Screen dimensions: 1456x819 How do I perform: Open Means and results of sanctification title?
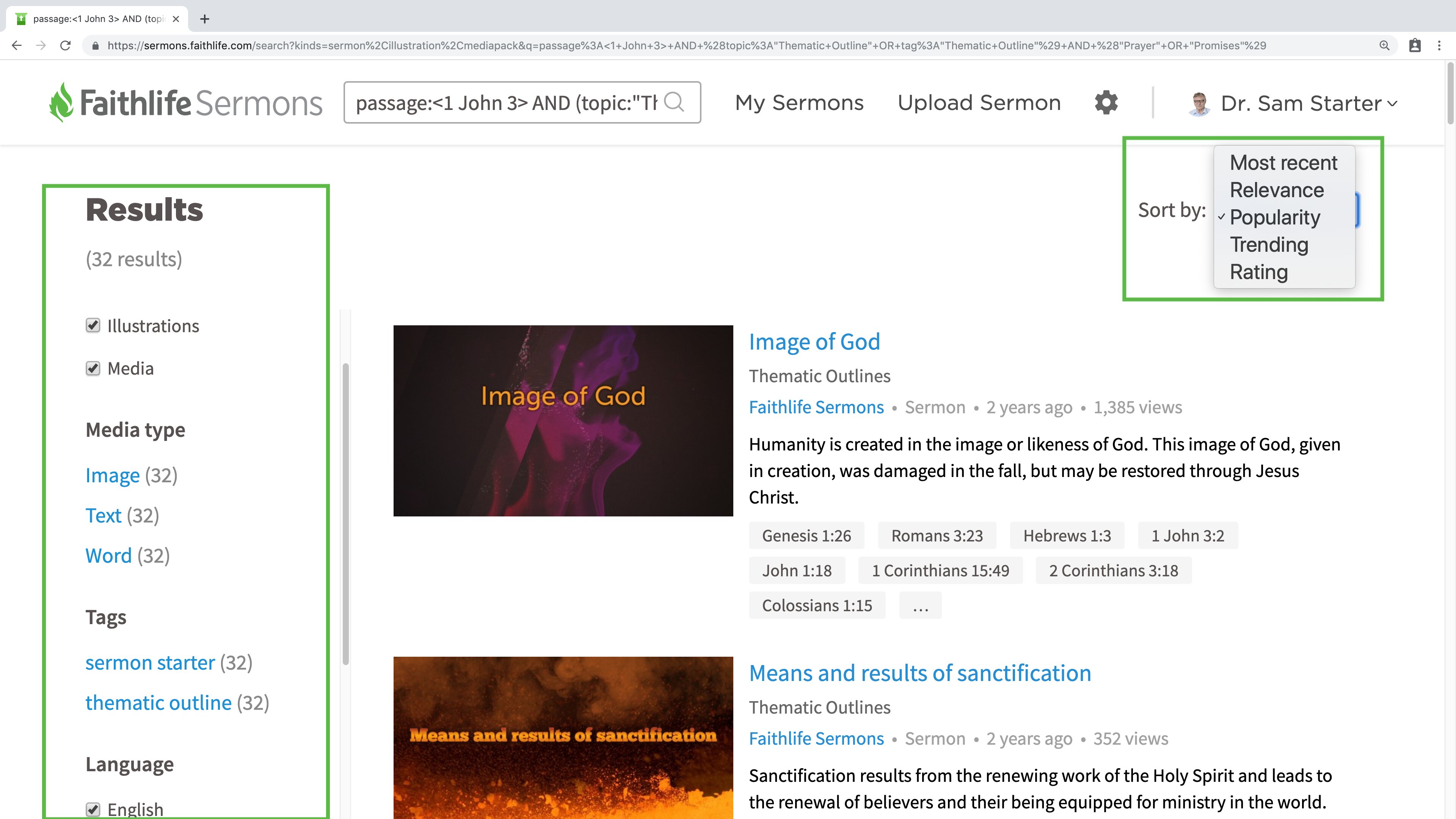point(919,673)
